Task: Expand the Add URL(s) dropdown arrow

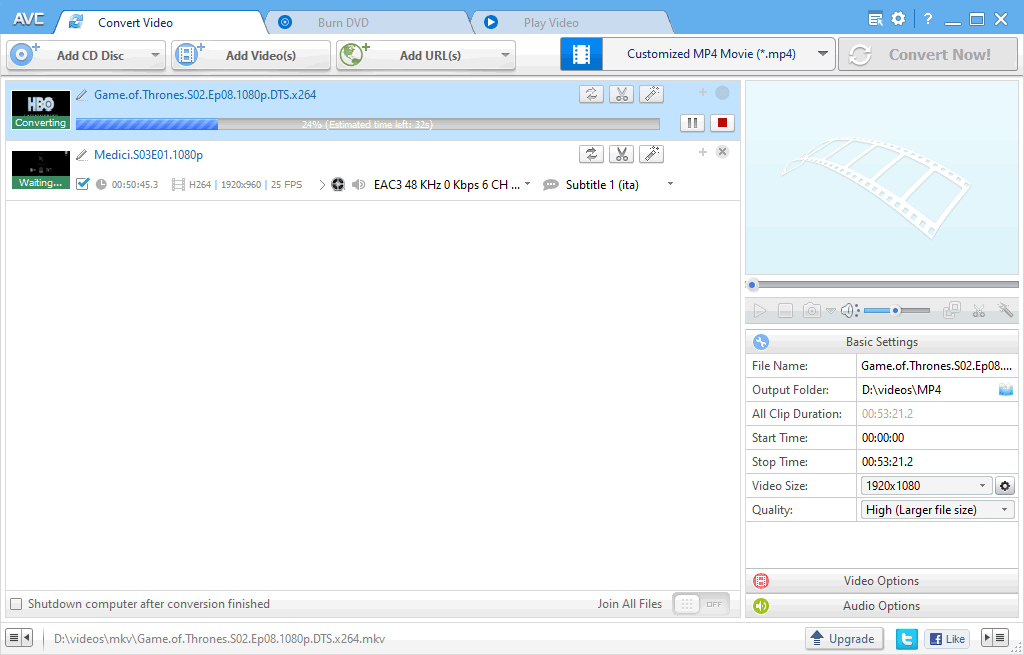Action: [x=505, y=56]
